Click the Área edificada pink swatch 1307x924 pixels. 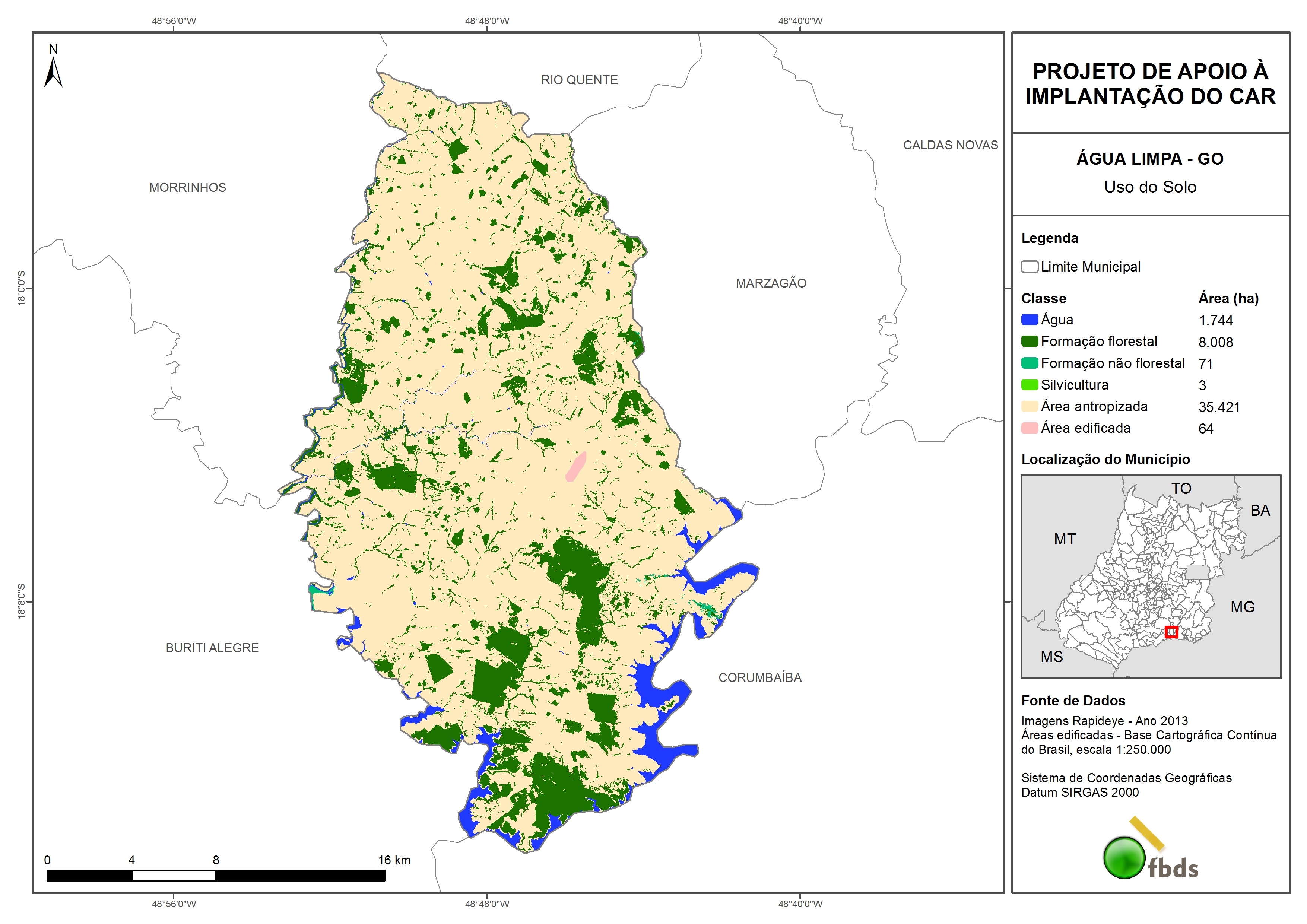coord(1029,428)
